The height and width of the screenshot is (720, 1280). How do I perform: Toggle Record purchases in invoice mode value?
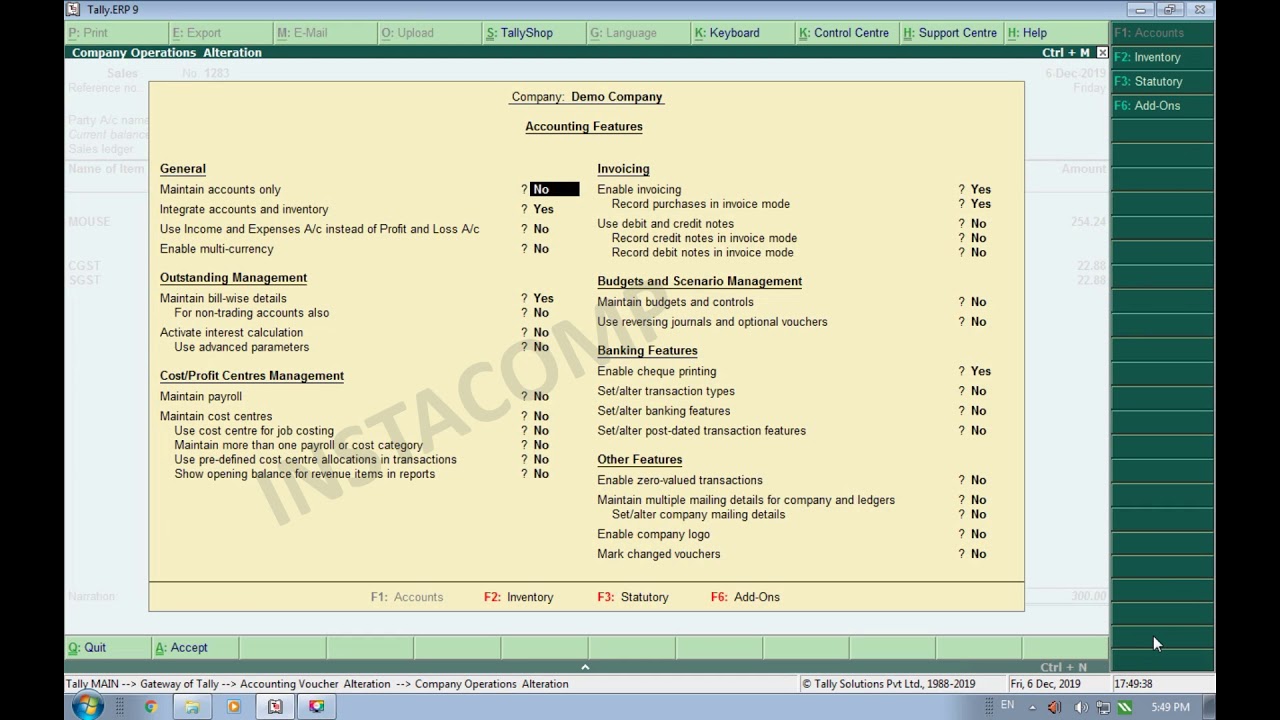coord(981,204)
